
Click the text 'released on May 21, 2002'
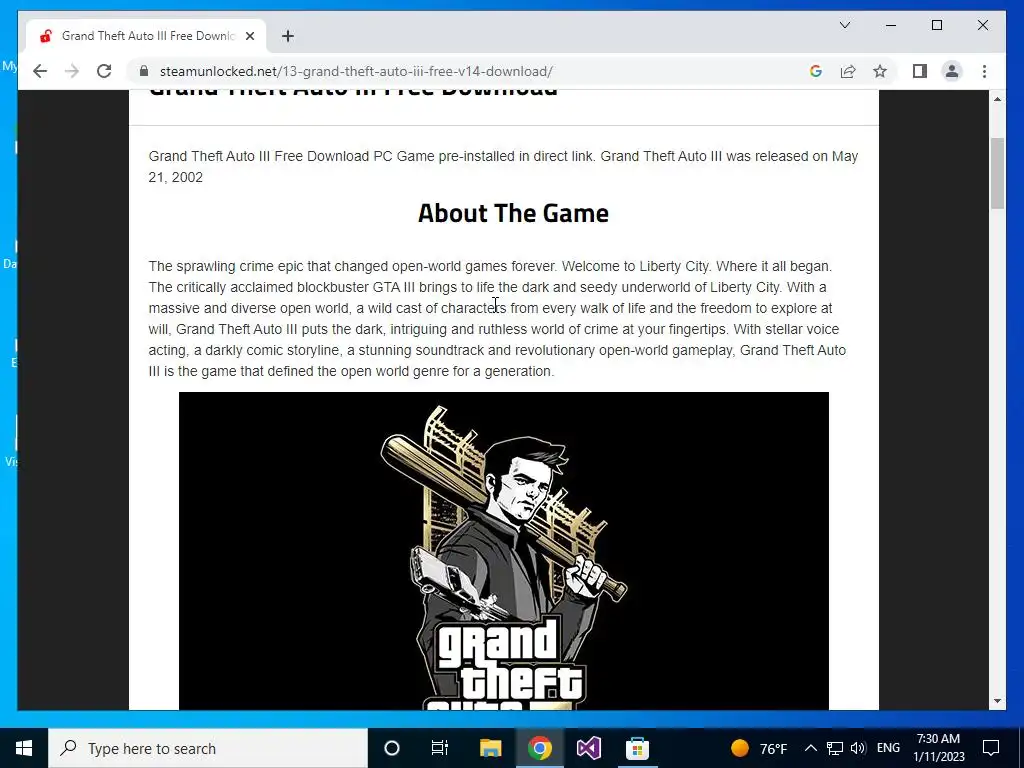(503, 167)
